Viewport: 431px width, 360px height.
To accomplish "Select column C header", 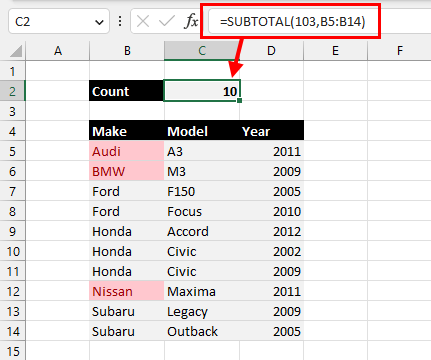I will (x=202, y=51).
